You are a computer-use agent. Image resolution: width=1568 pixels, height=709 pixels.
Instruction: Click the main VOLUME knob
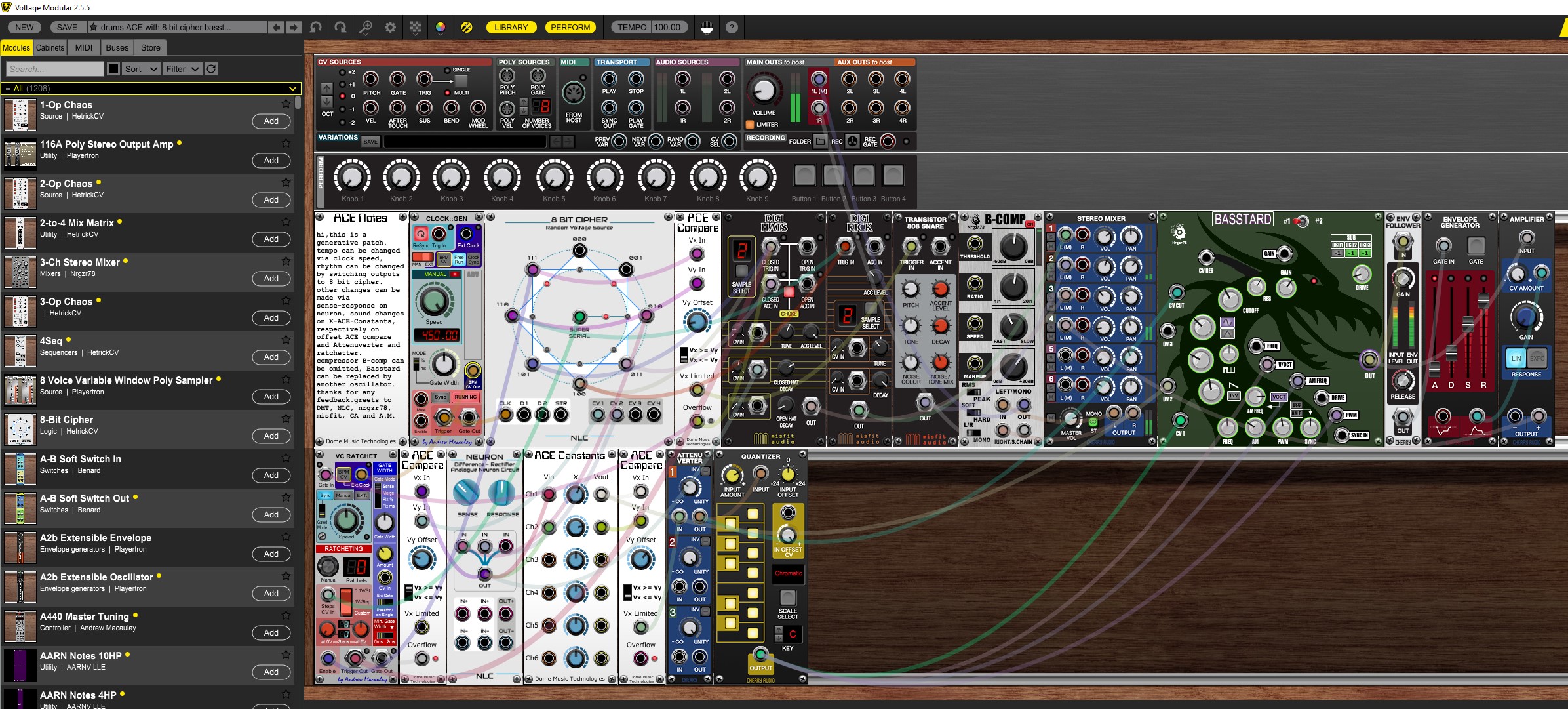tap(764, 91)
